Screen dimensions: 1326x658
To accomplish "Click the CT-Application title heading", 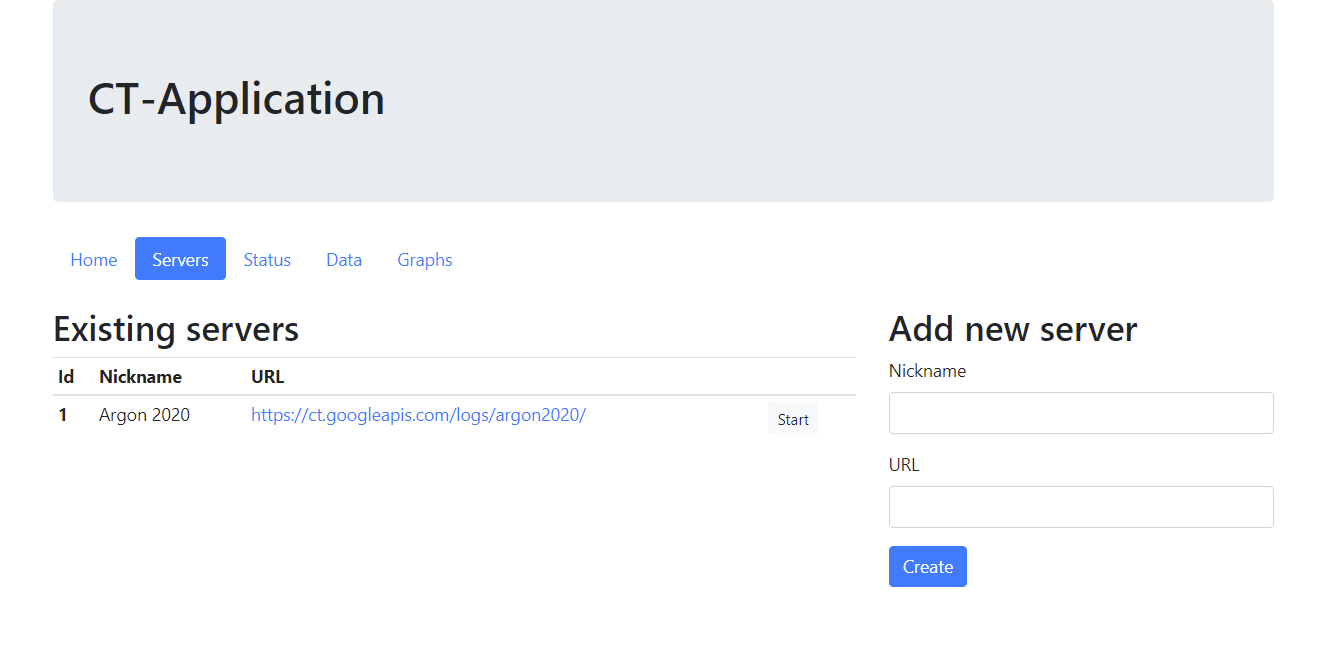I will 236,99.
